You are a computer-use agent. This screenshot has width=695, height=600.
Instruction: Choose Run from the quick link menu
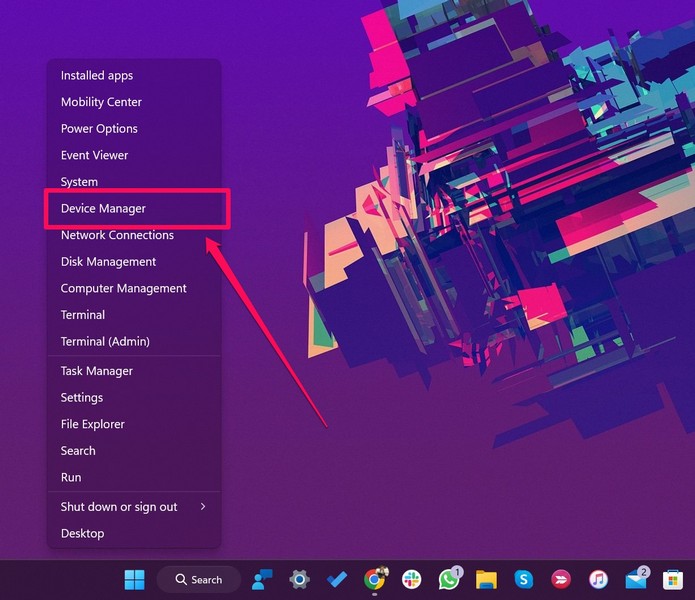click(x=71, y=477)
